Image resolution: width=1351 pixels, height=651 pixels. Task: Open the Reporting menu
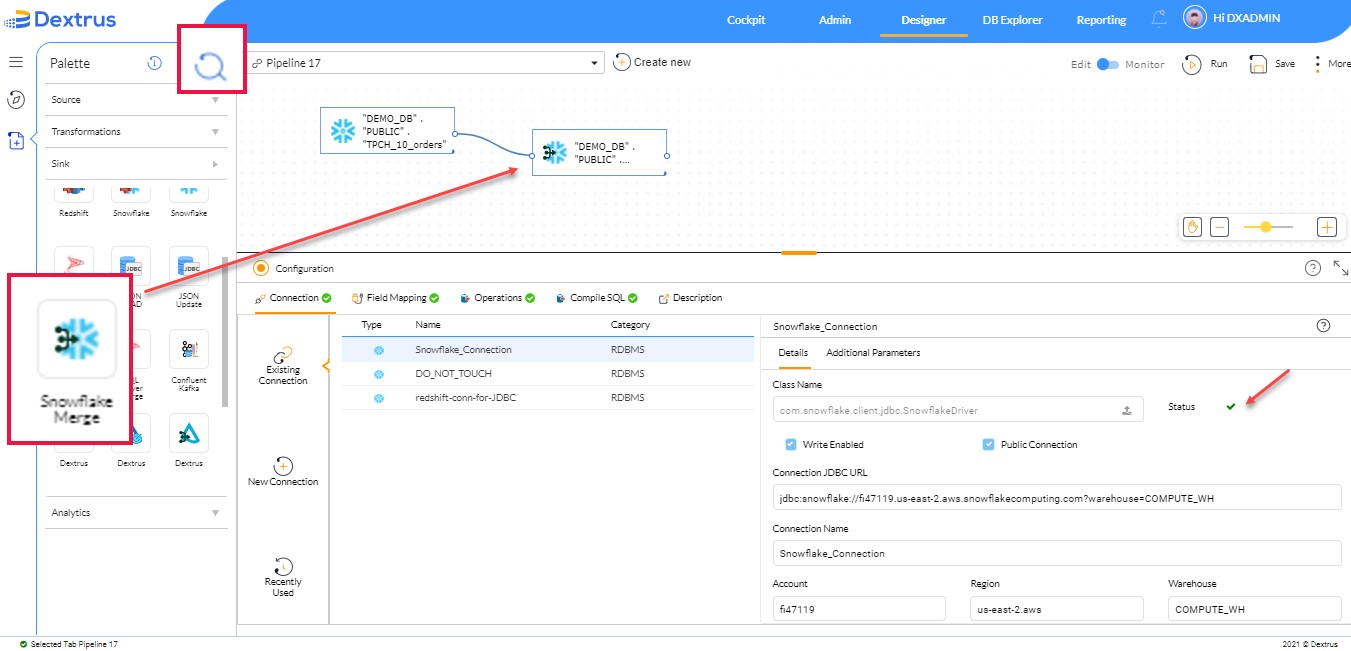1101,19
